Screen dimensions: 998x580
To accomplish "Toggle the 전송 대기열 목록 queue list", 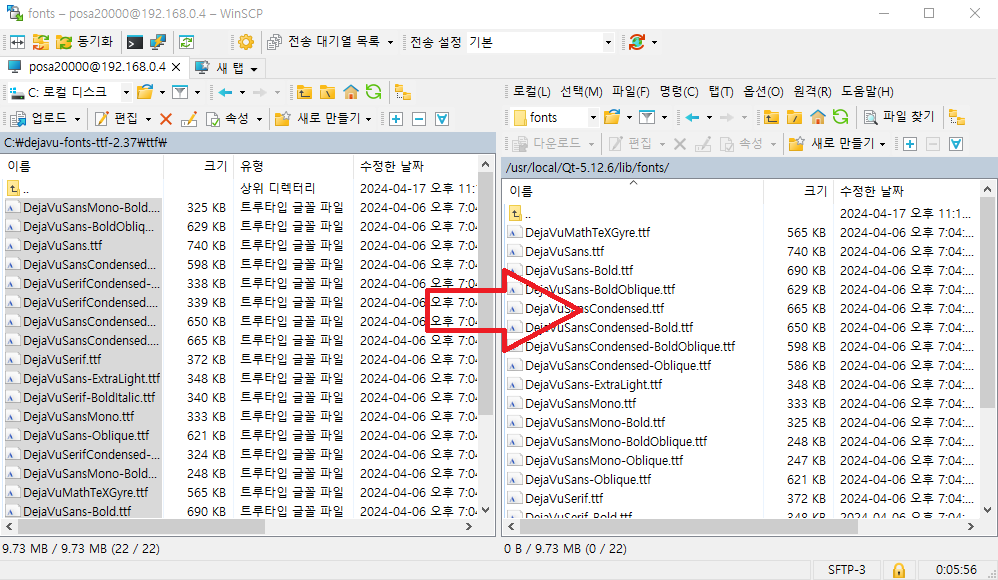I will click(323, 42).
